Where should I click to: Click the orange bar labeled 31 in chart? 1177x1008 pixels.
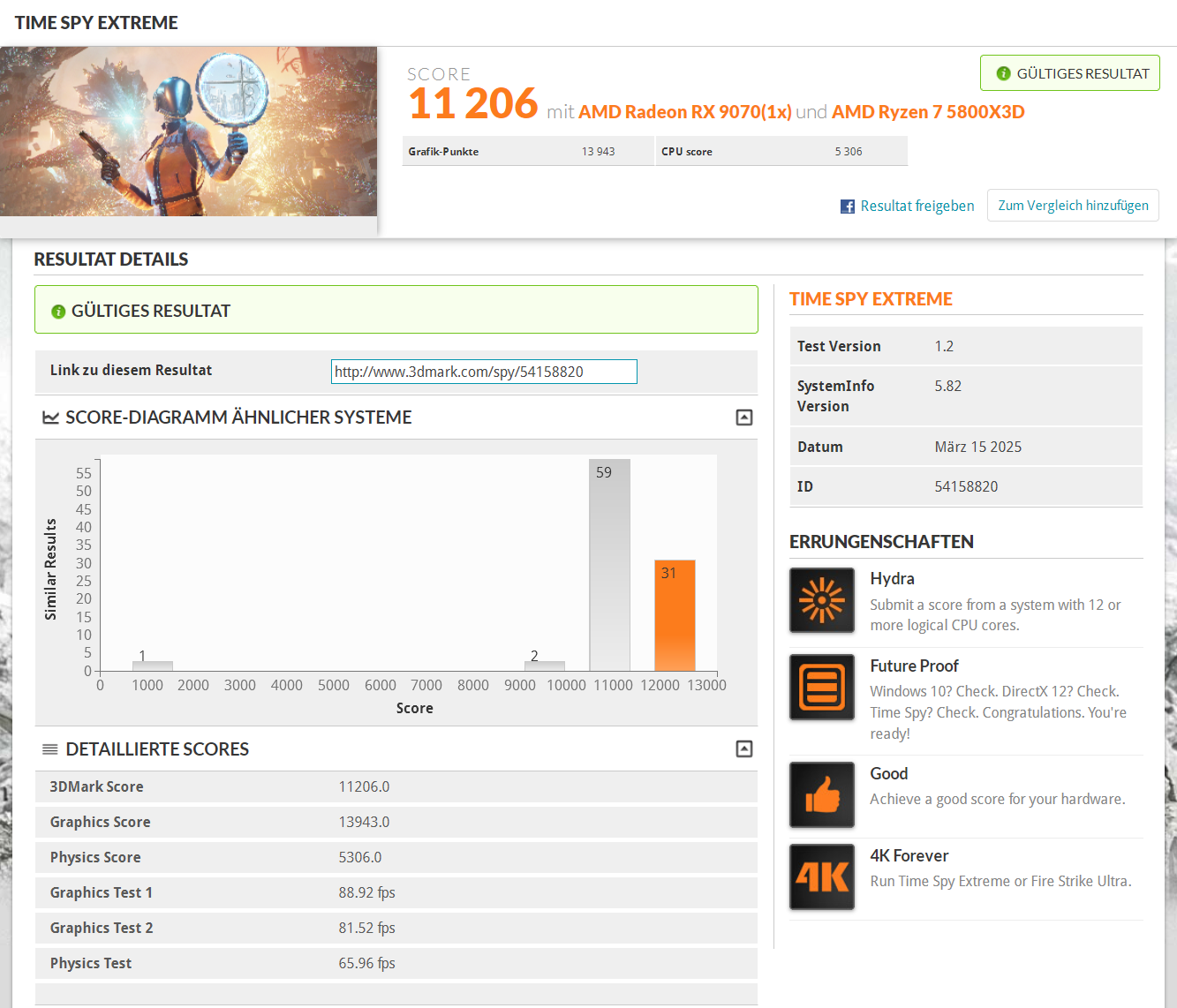[675, 615]
